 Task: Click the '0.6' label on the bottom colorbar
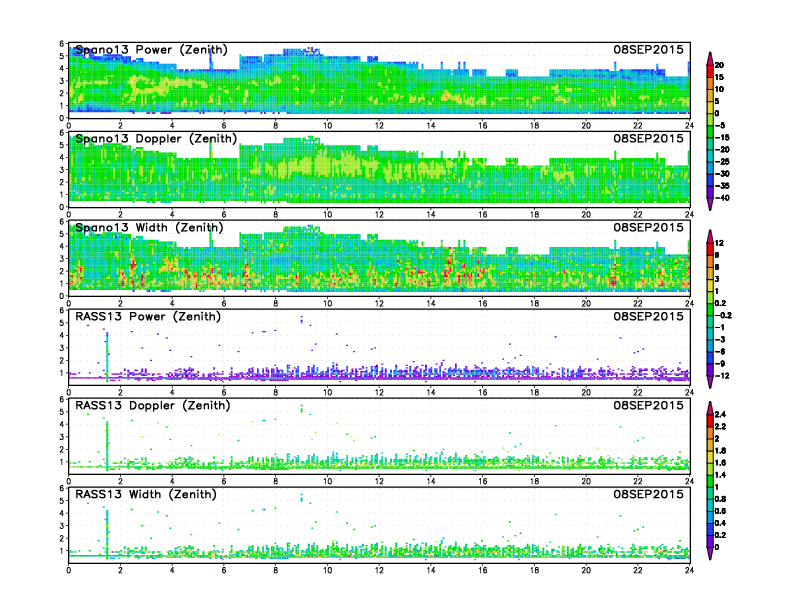tap(720, 511)
